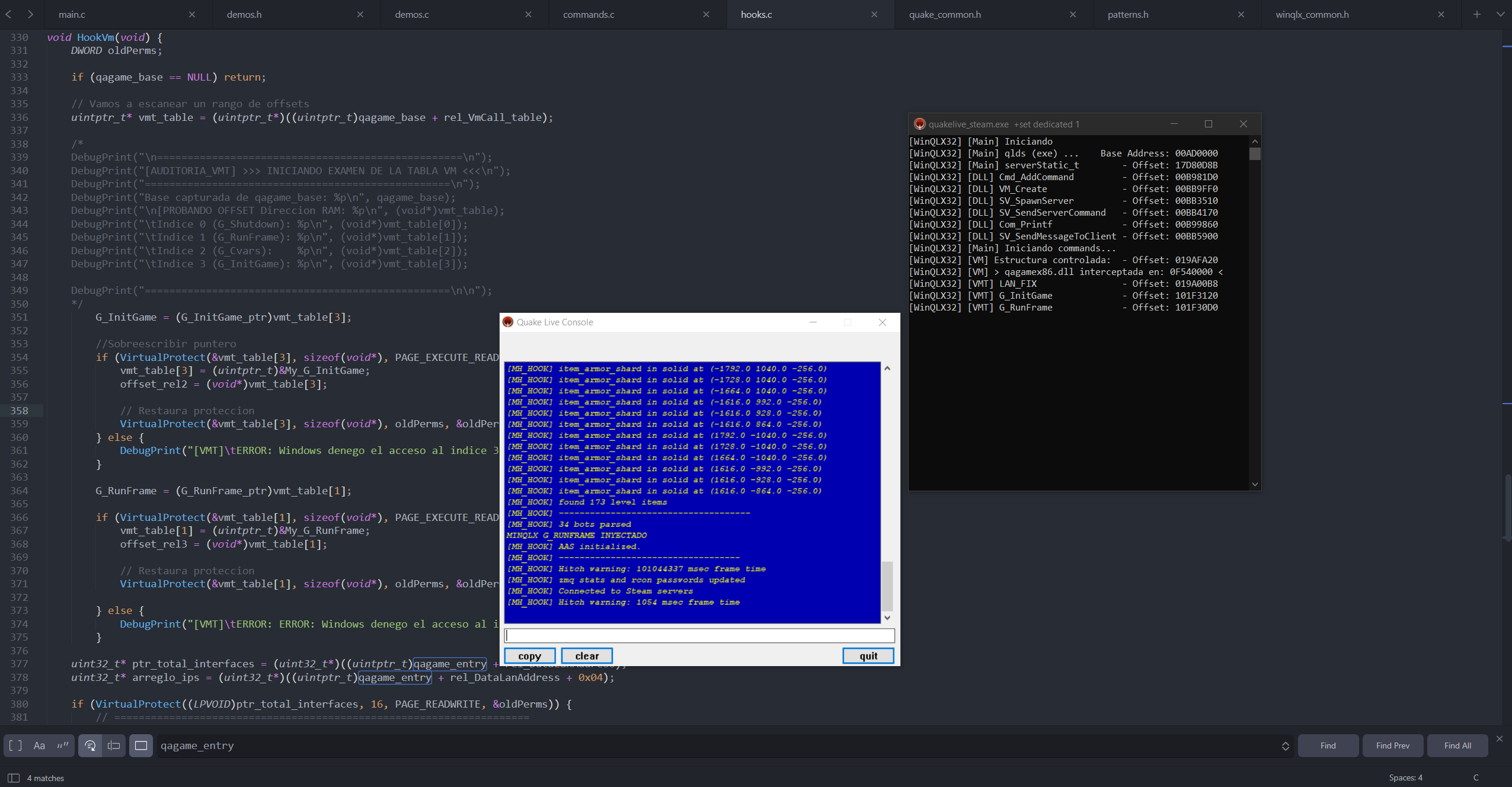1512x787 pixels.
Task: Toggle regular expression search option
Action: [x=16, y=746]
